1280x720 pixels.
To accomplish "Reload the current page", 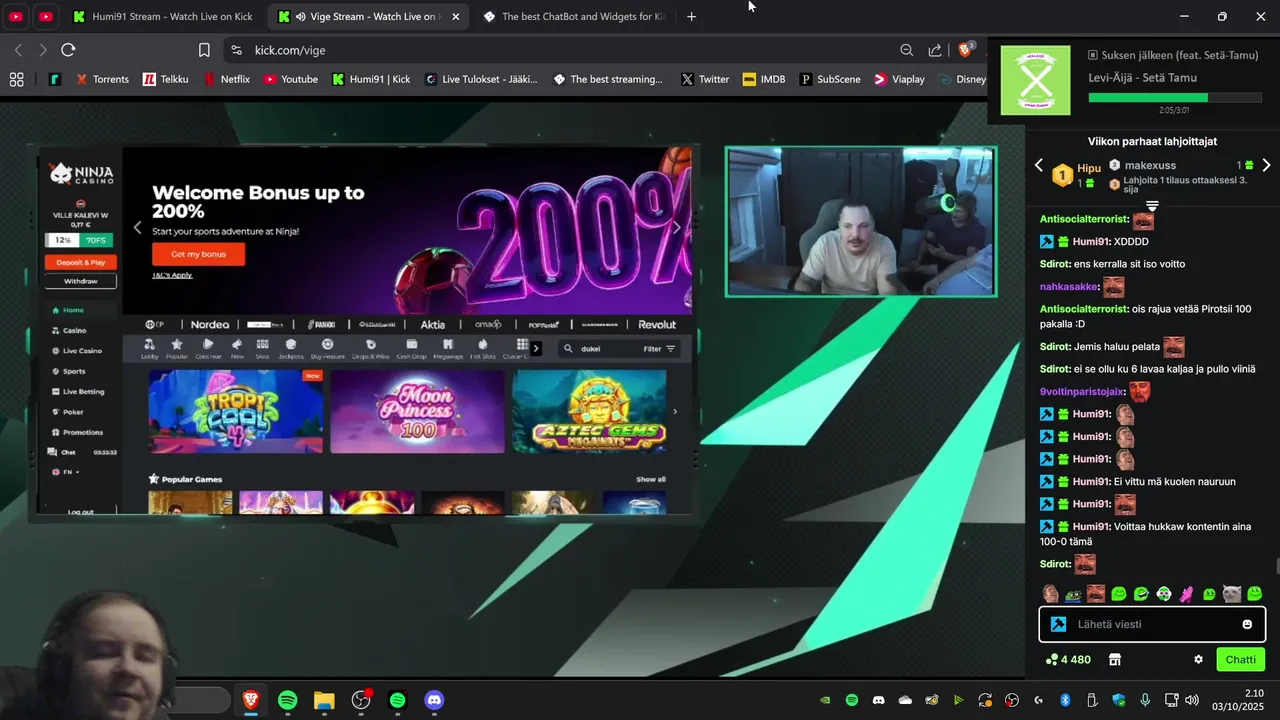I will coord(68,50).
